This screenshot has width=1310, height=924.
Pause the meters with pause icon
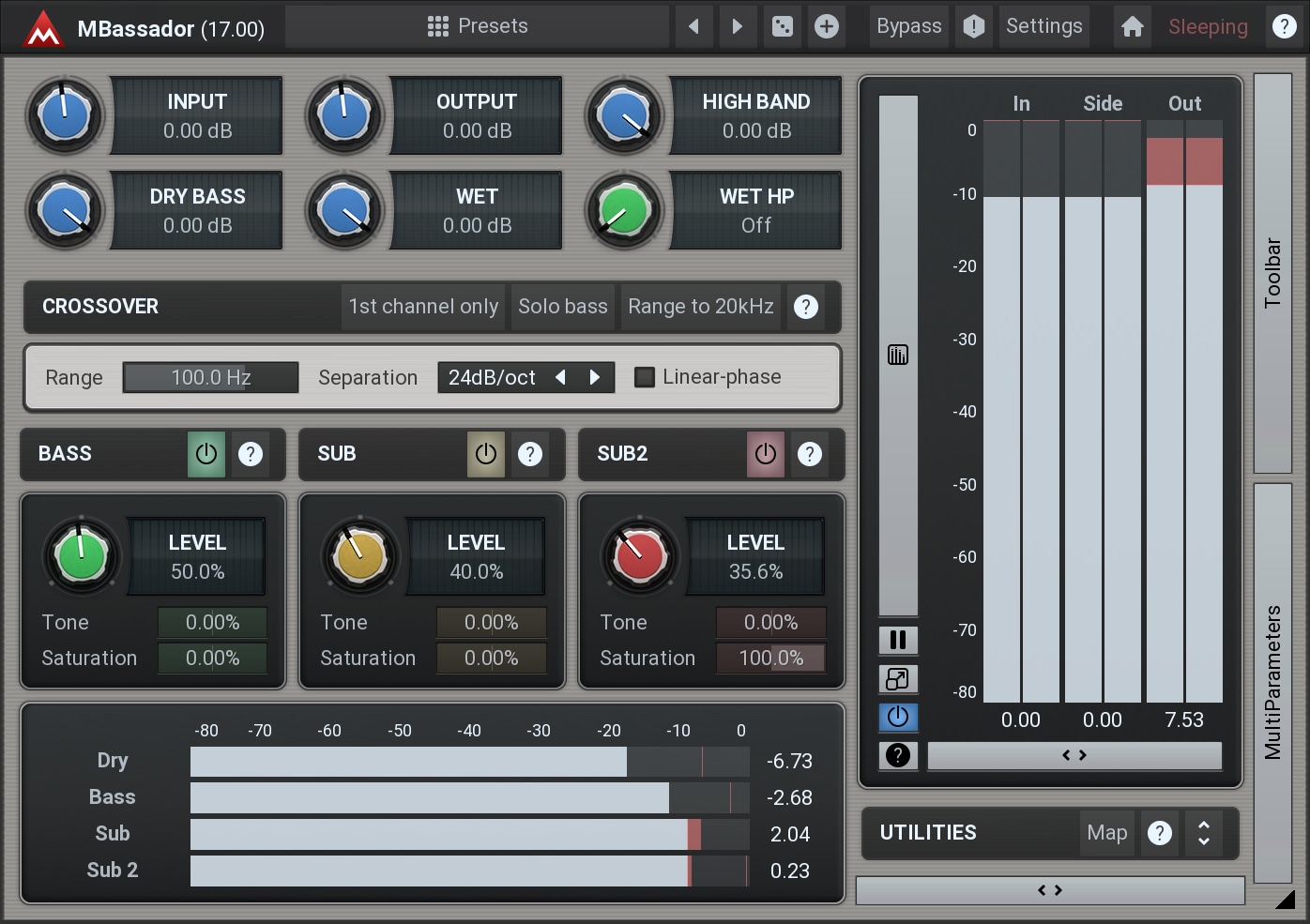898,640
